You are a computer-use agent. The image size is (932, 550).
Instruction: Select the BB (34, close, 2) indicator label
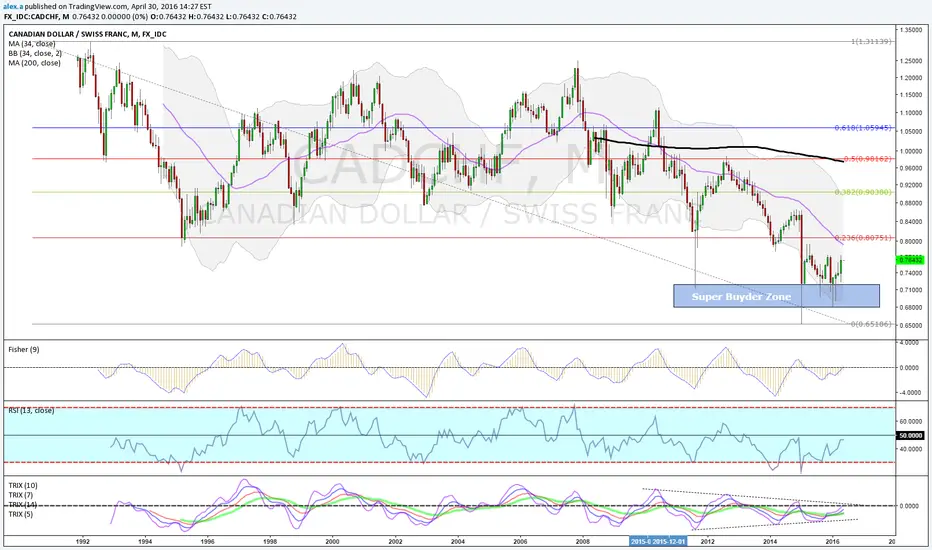tap(34, 54)
